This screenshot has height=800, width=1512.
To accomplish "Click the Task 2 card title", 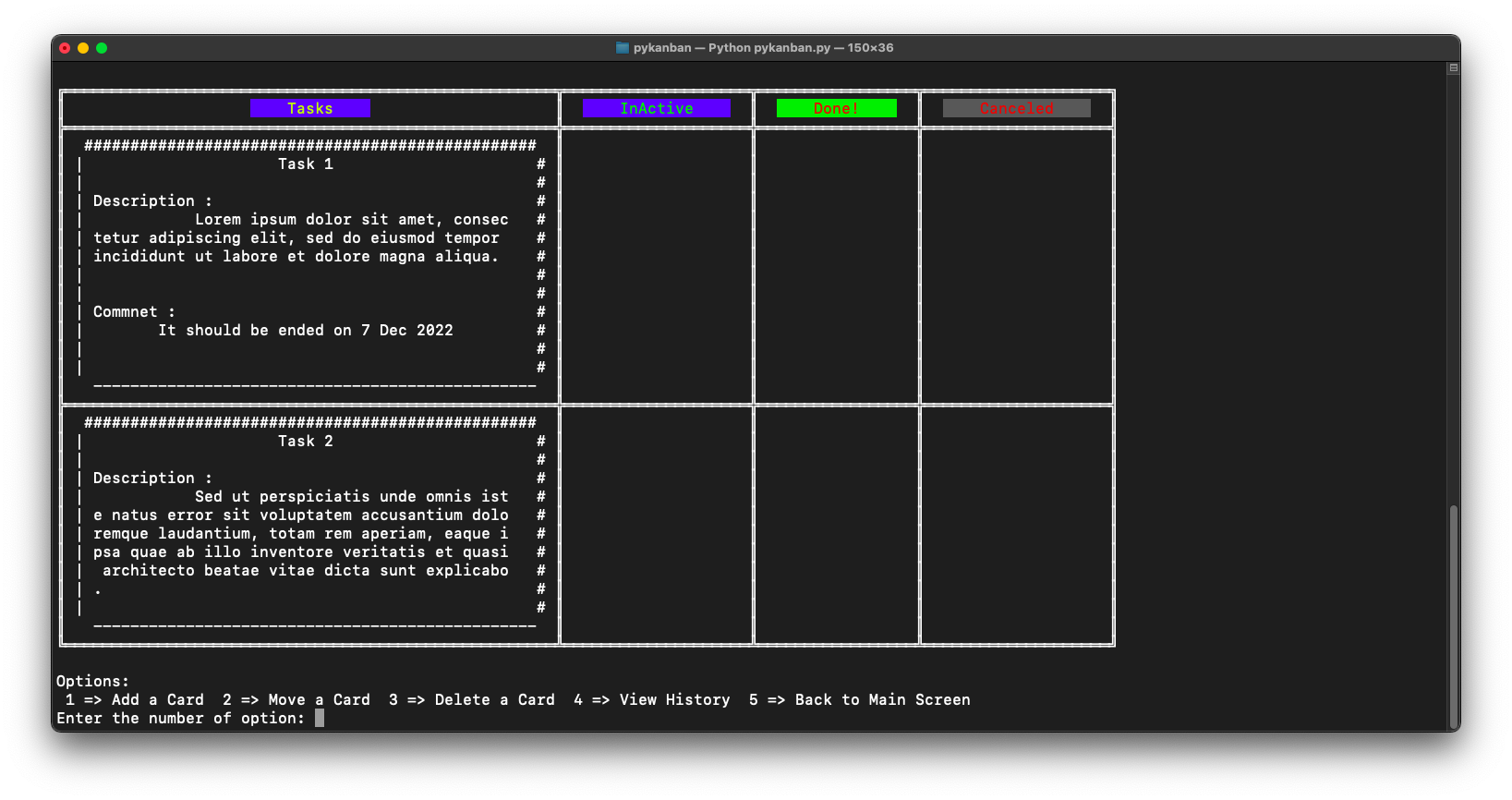I will tap(306, 442).
